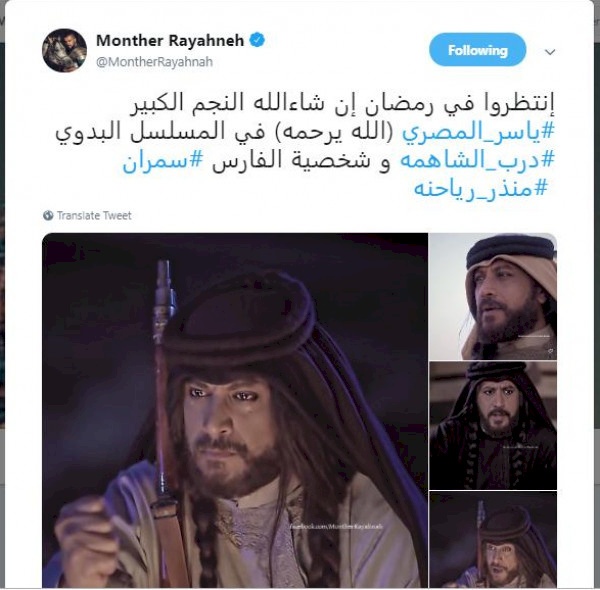Open the top right photo thumbnail
Screen dimensions: 600x590
(493, 297)
